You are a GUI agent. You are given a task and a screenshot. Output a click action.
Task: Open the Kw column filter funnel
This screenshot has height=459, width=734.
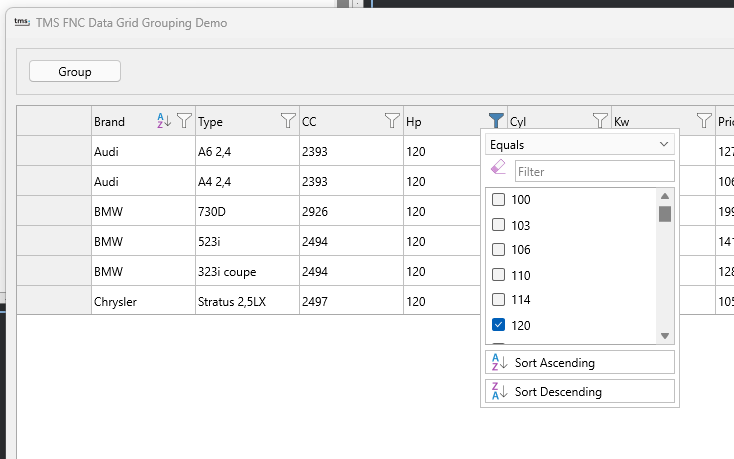(704, 121)
